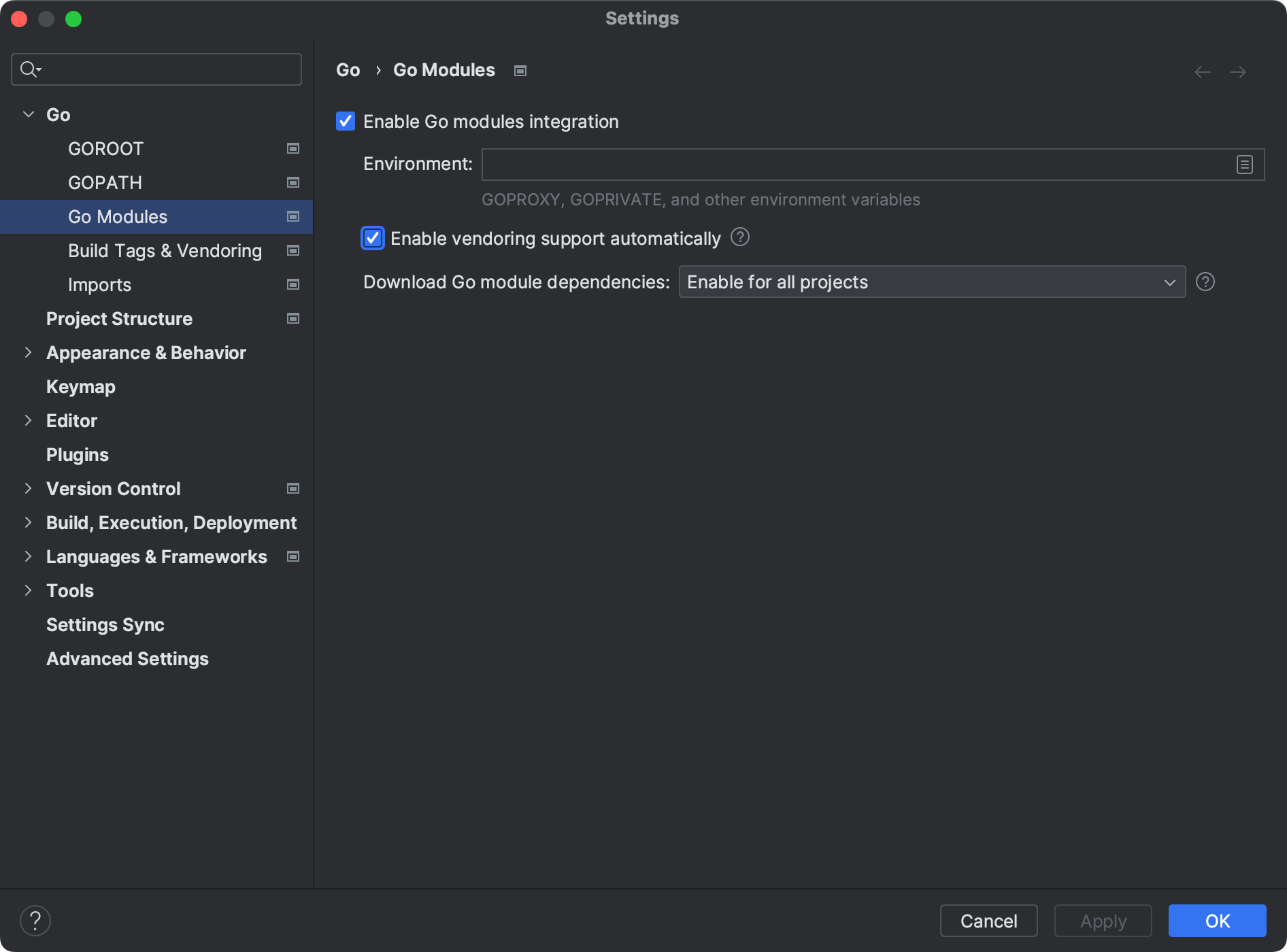Click the help question mark icon at bottom-left

click(x=35, y=921)
